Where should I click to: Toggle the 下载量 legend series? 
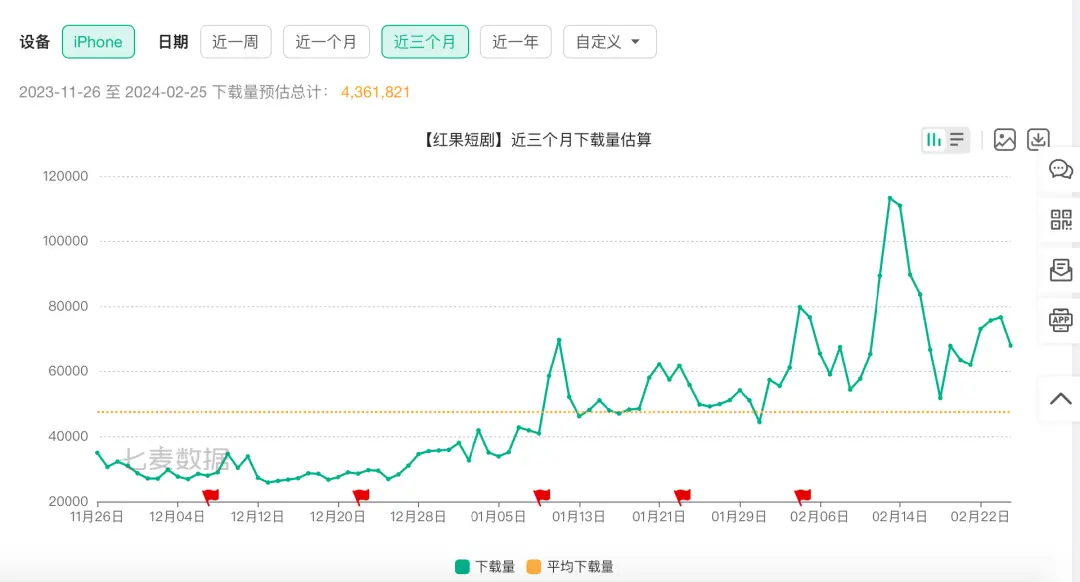(x=485, y=567)
